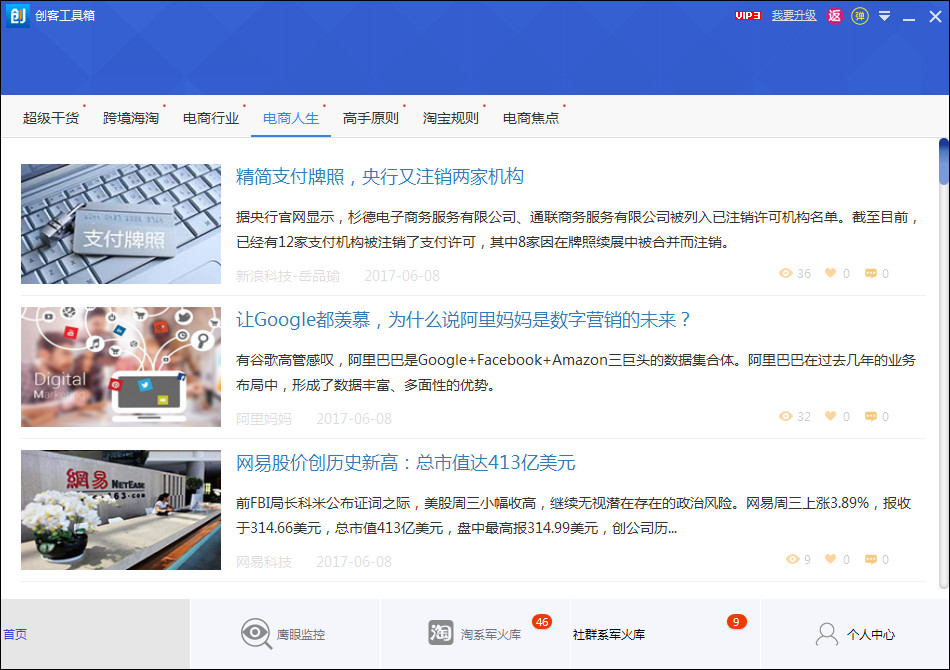The image size is (950, 670).
Task: Click author name 阿里妈妈 under second article
Action: pos(264,419)
